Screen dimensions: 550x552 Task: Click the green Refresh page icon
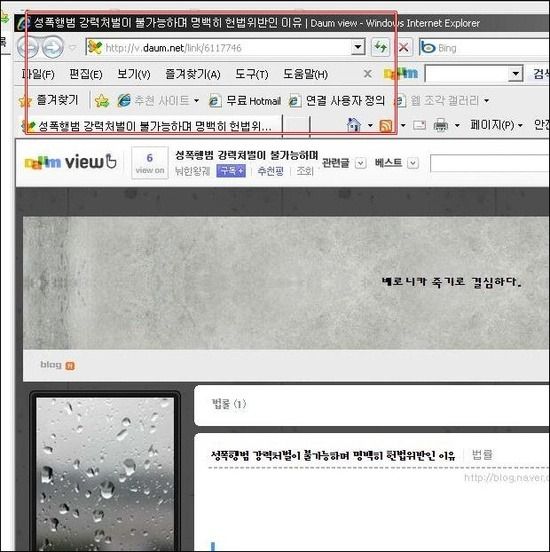(381, 47)
